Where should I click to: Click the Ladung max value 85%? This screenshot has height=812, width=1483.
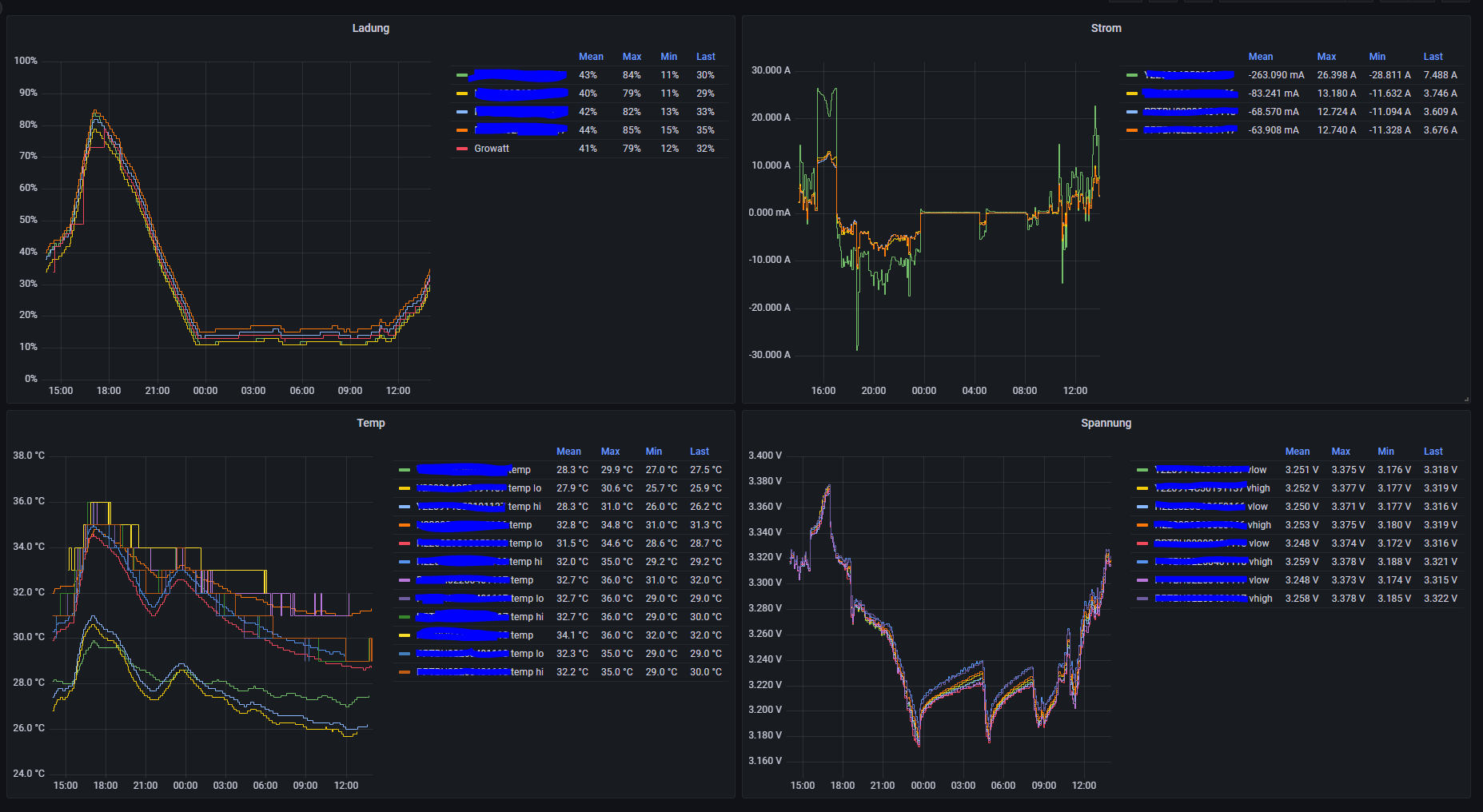click(632, 130)
